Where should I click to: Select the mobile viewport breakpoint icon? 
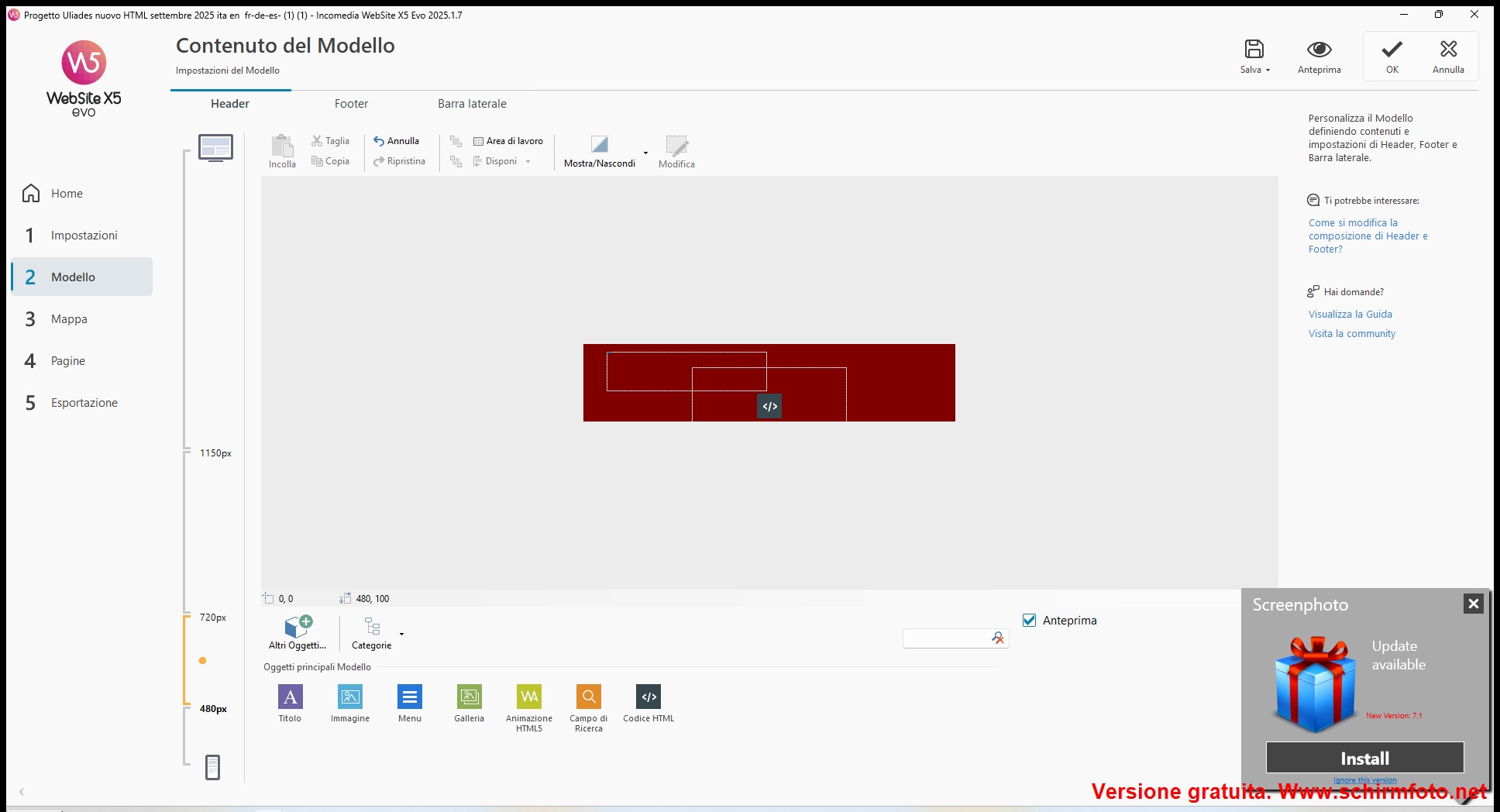click(212, 767)
